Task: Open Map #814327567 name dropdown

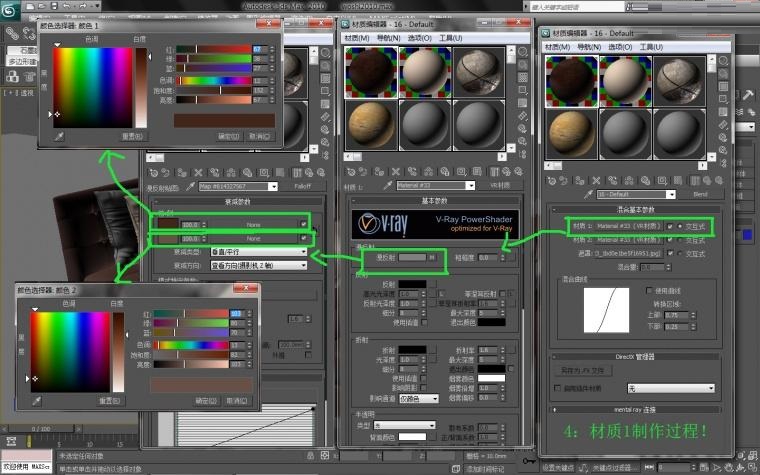Action: 273,186
